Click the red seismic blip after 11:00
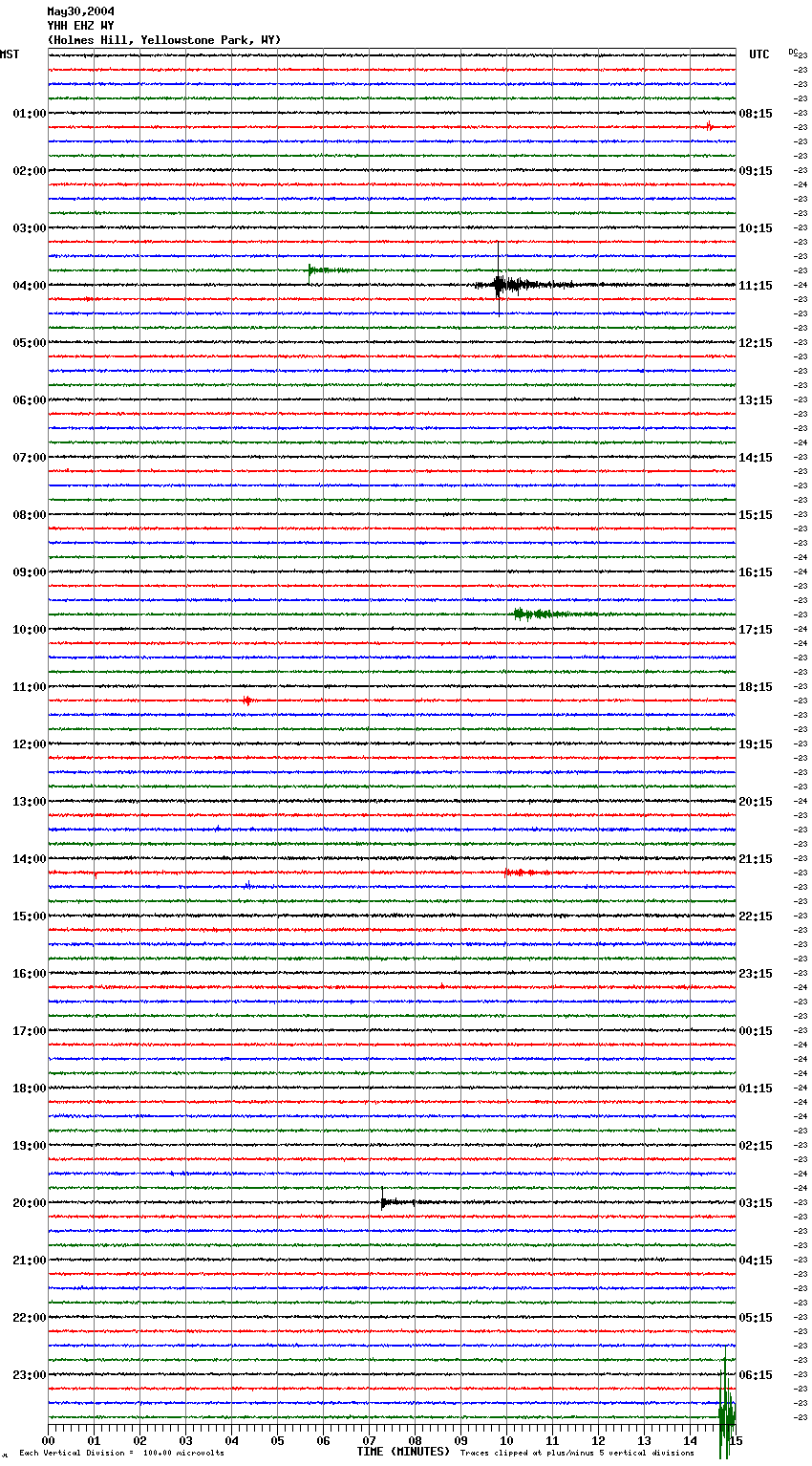 click(x=247, y=701)
